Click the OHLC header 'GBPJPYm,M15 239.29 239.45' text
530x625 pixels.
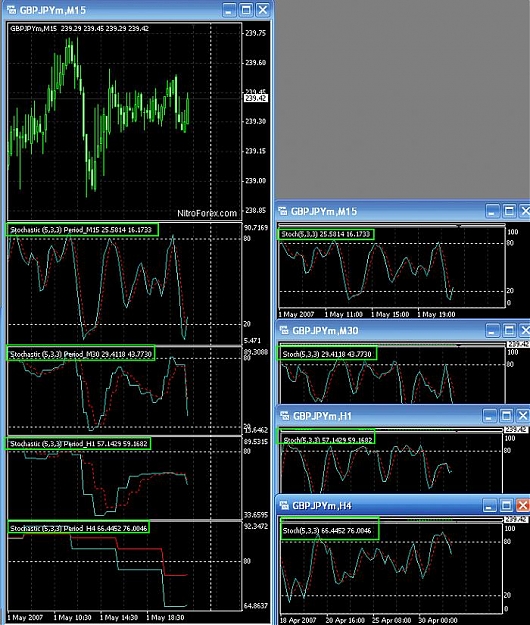[57, 28]
